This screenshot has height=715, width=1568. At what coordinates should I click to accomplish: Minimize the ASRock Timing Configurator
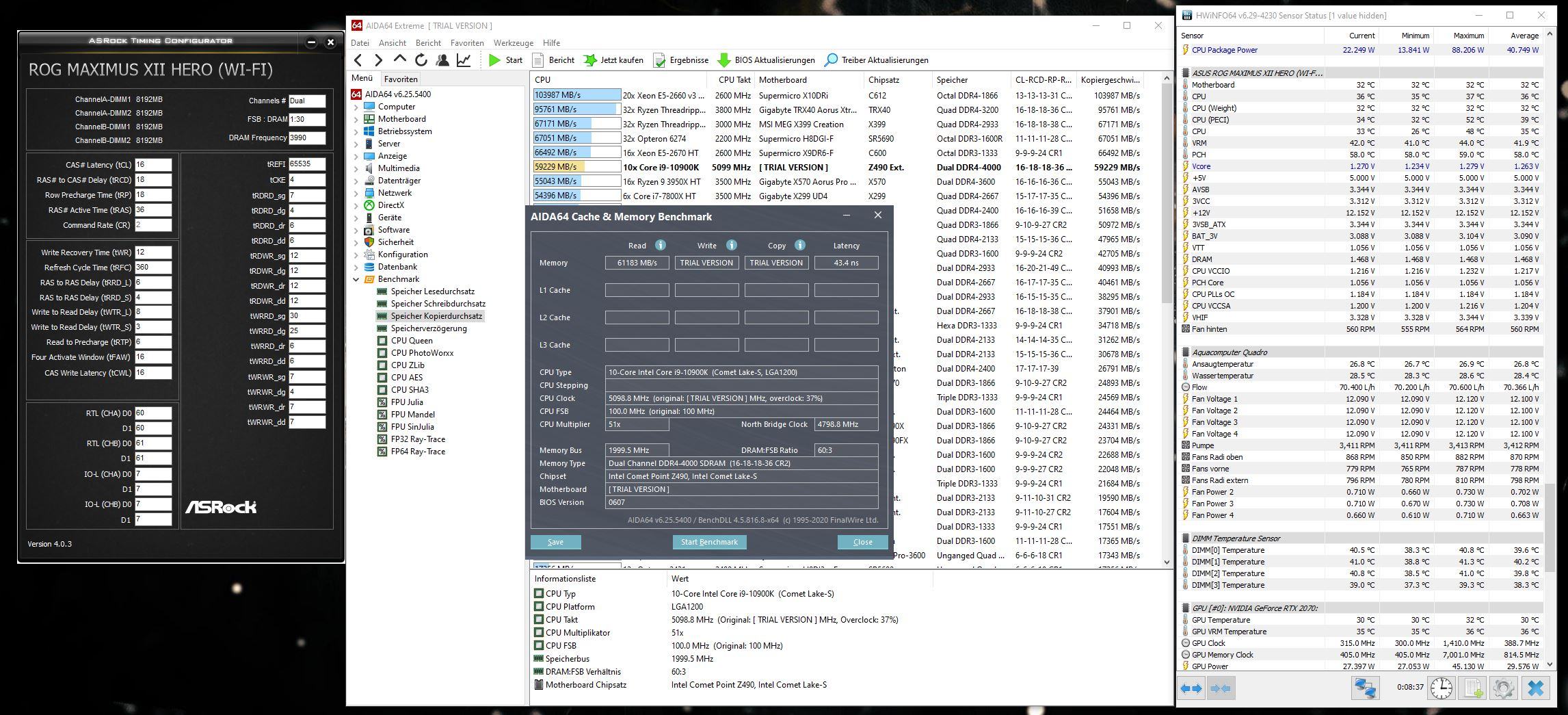tap(311, 42)
